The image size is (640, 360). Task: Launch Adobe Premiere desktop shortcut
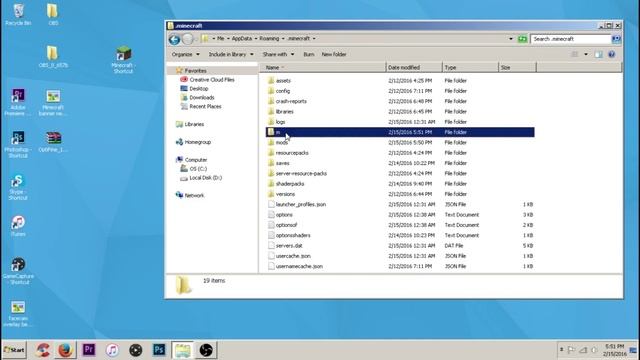[18, 102]
